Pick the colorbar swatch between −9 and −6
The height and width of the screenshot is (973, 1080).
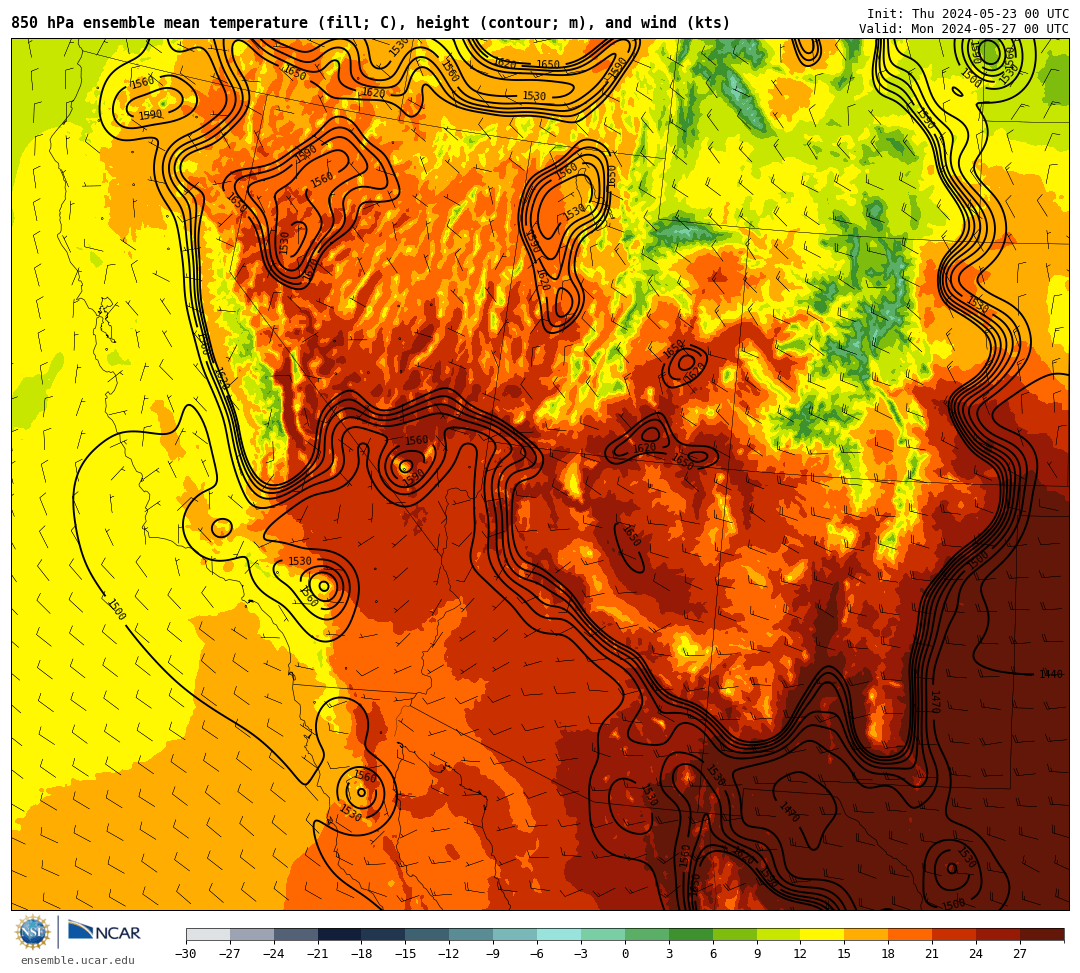(515, 934)
